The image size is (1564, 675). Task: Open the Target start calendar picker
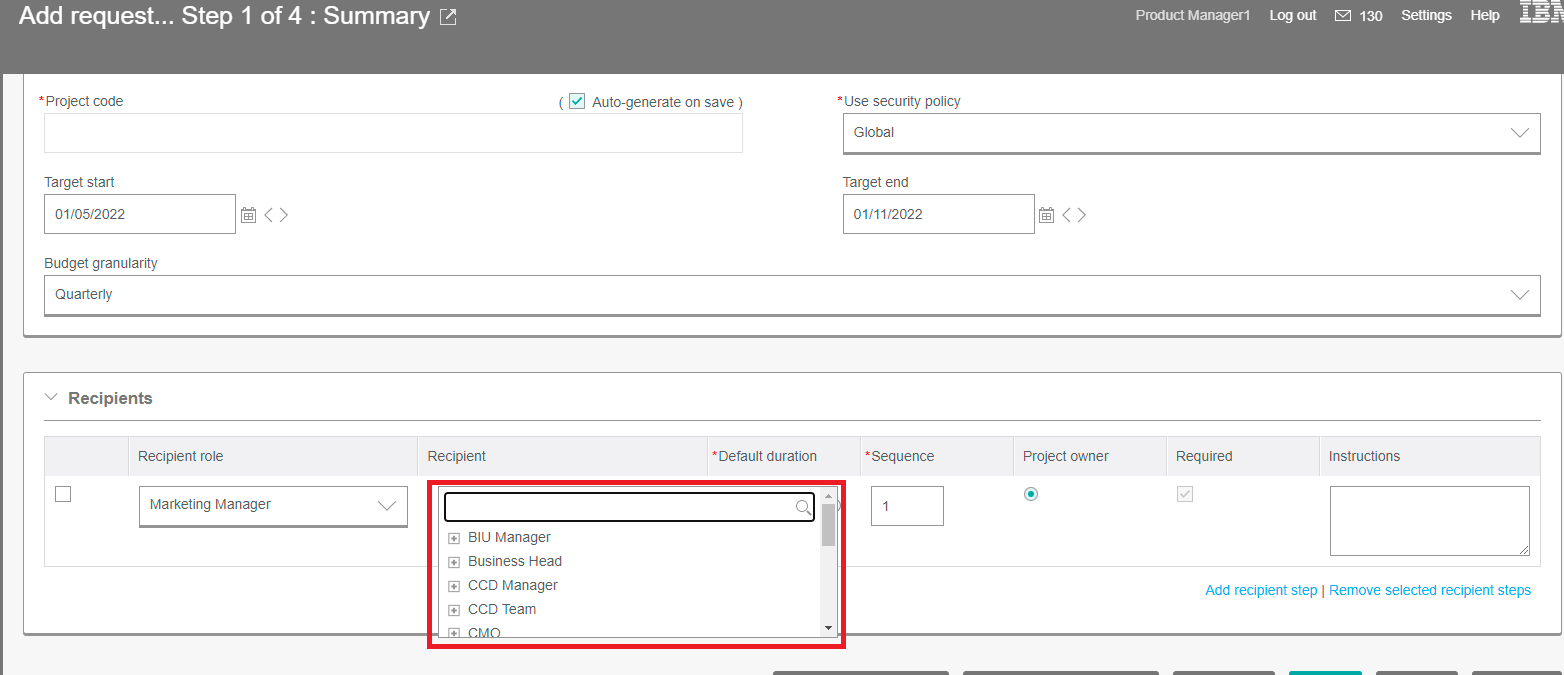tap(249, 215)
